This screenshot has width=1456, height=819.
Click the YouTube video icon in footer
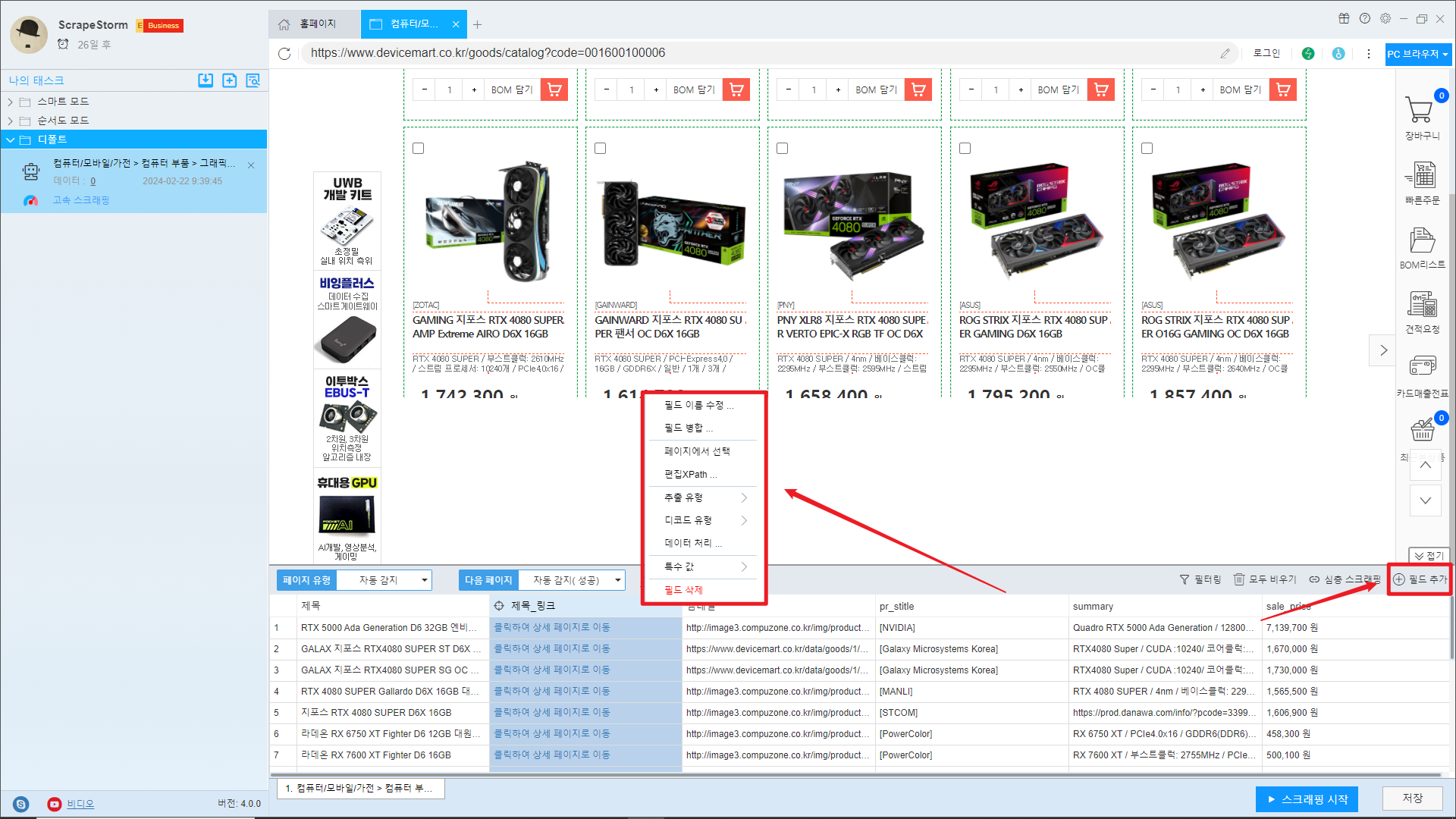(x=55, y=805)
